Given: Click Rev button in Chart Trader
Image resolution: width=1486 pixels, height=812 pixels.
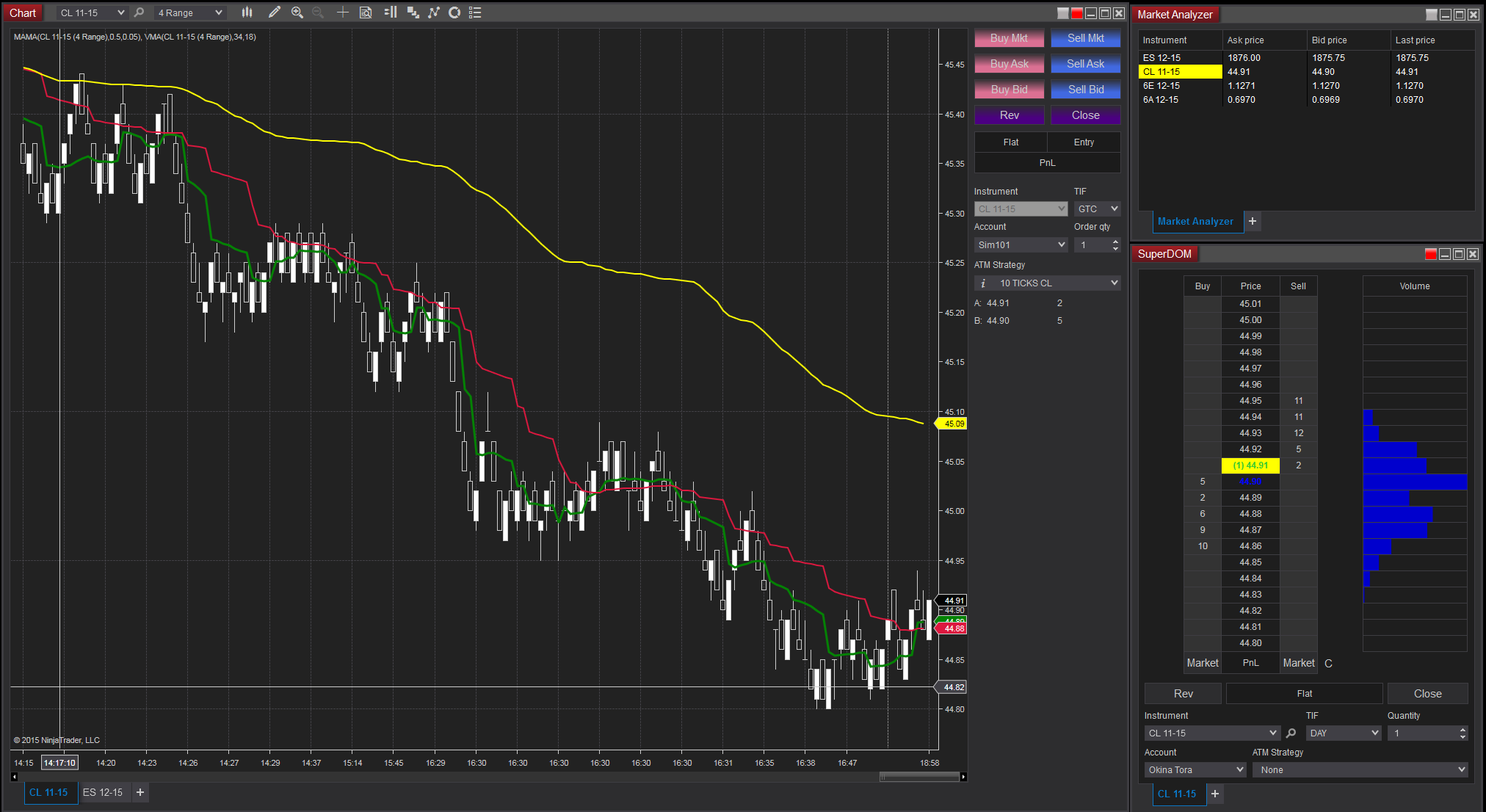Looking at the screenshot, I should tap(1009, 115).
